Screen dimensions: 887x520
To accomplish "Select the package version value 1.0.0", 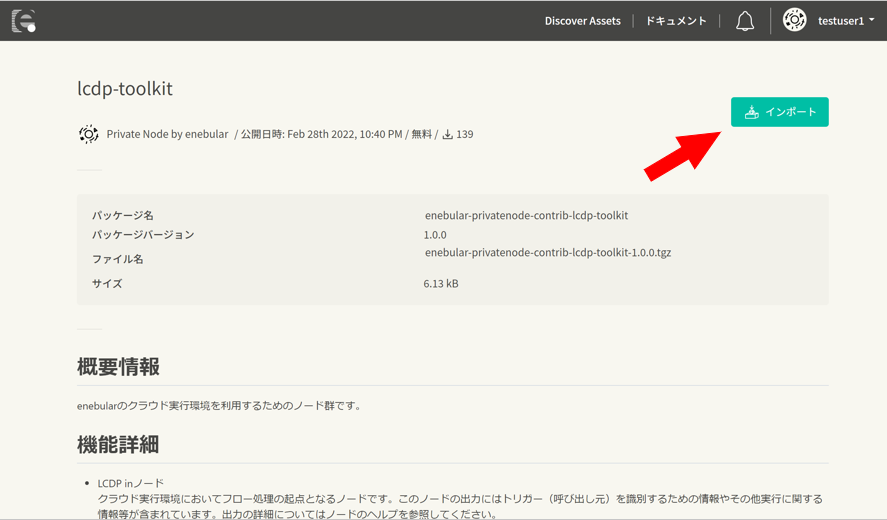I will coord(435,235).
